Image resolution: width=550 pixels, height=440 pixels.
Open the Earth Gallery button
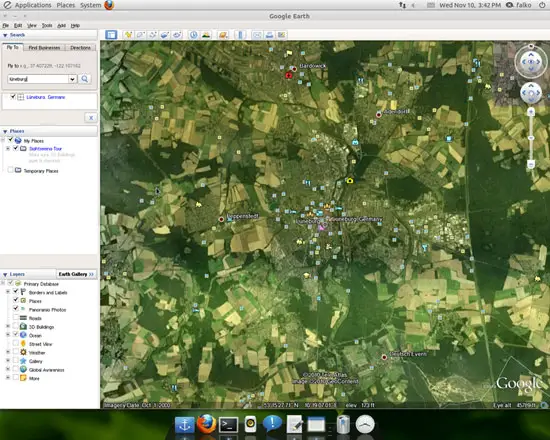(76, 274)
